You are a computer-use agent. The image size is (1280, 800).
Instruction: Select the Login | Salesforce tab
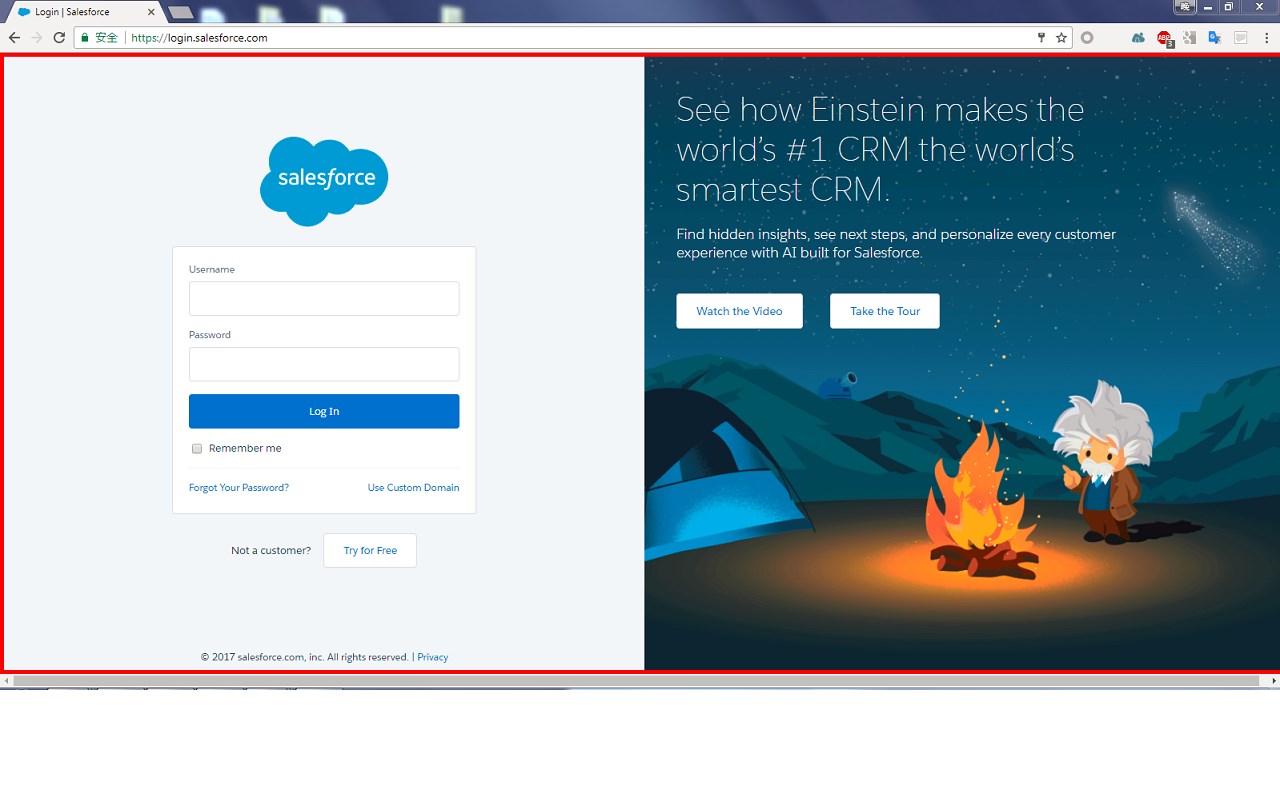[x=86, y=12]
